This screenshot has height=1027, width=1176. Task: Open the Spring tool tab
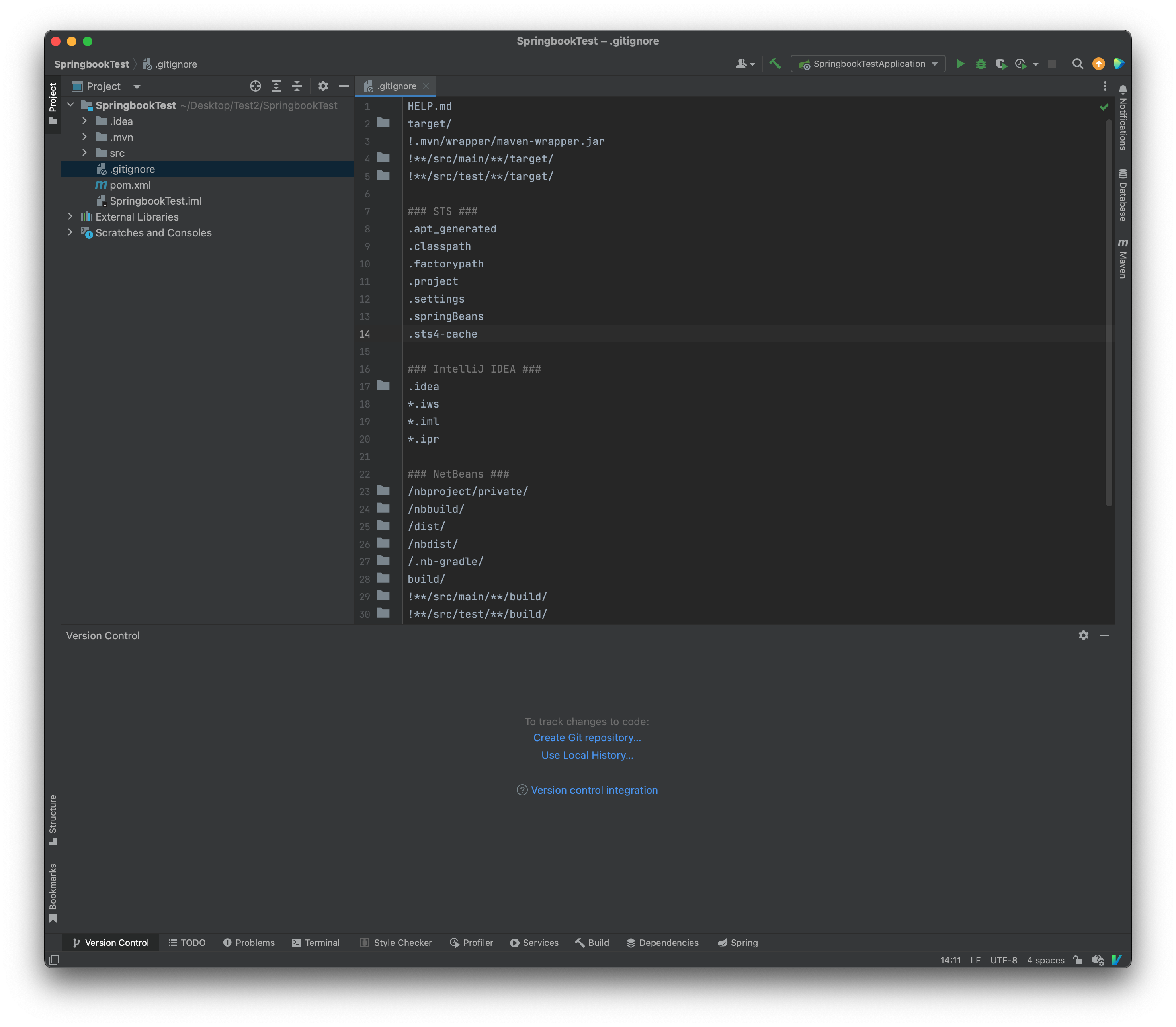tap(738, 943)
